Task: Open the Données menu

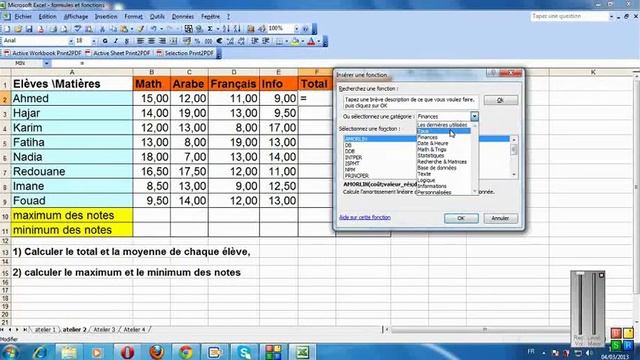Action: click(x=182, y=16)
